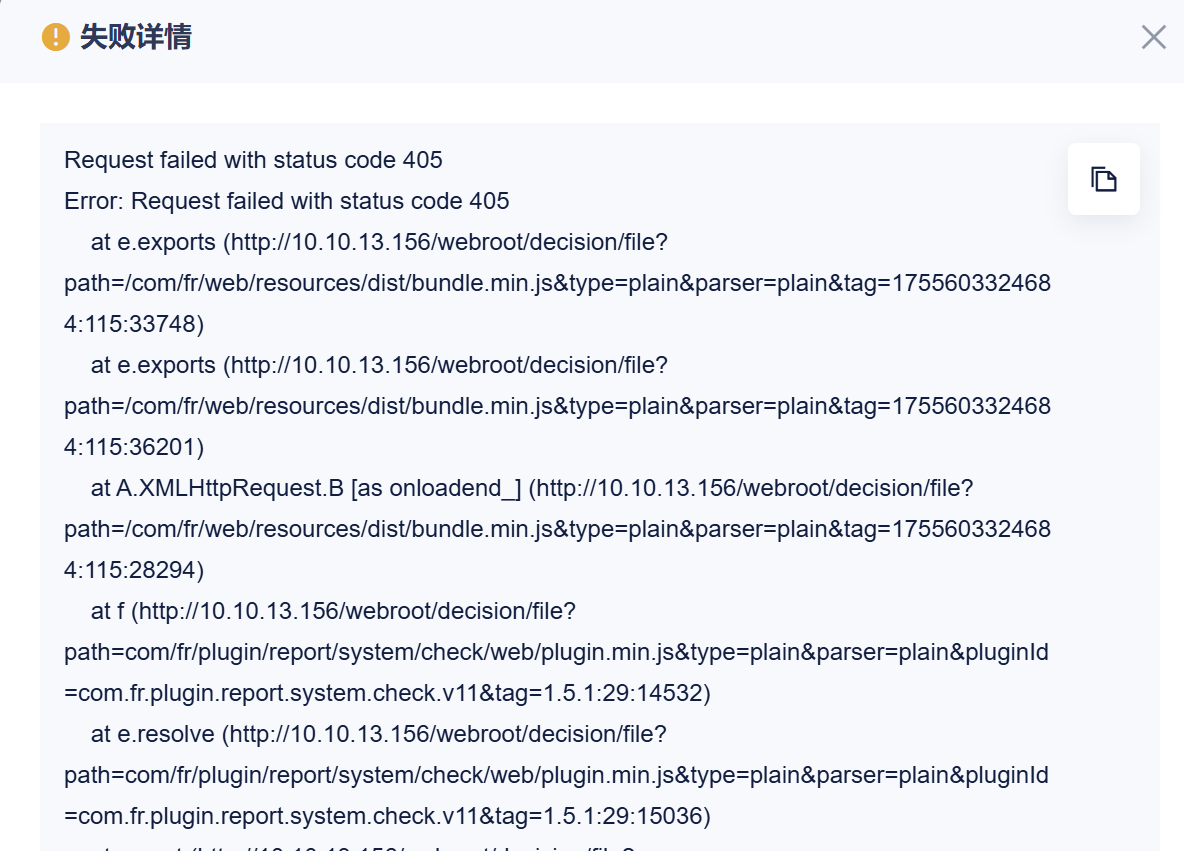Click the first line 'Request failed with status code 405'
Viewport: 1184px width, 860px height.
pos(253,160)
